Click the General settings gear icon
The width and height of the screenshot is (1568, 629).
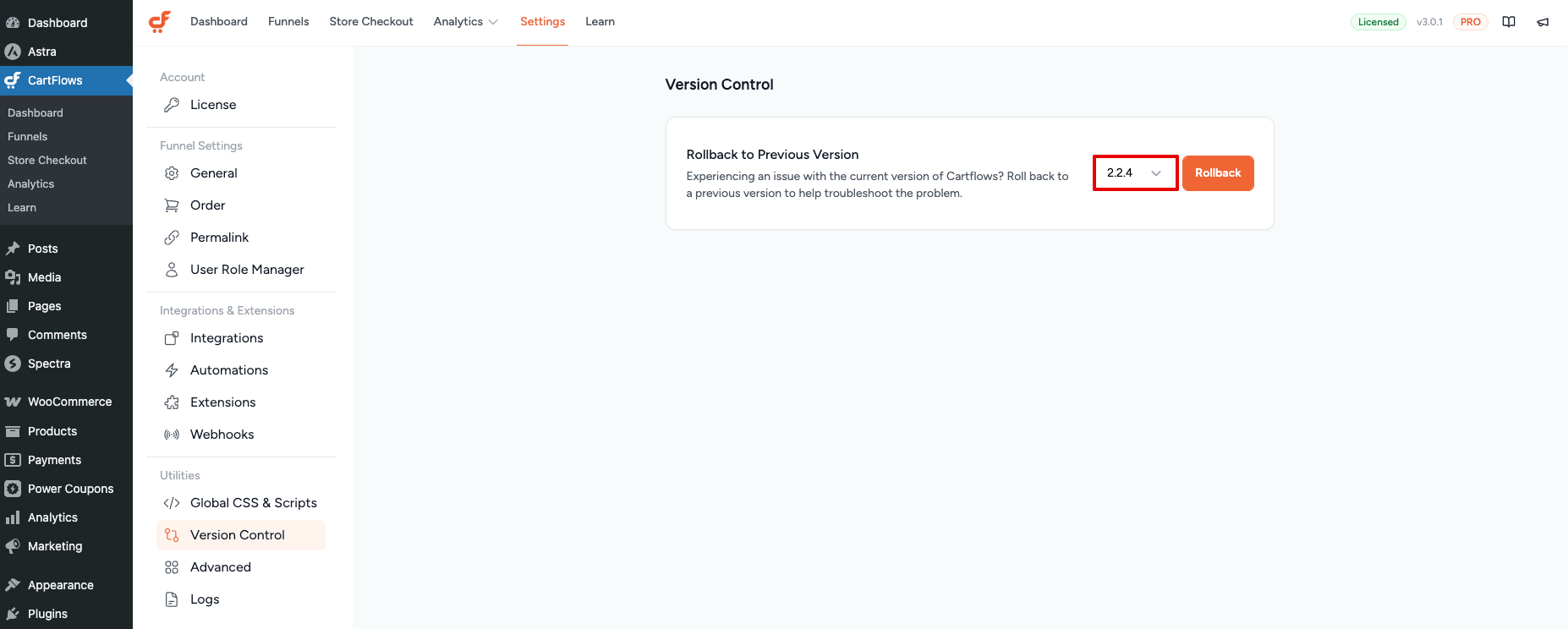coord(172,173)
